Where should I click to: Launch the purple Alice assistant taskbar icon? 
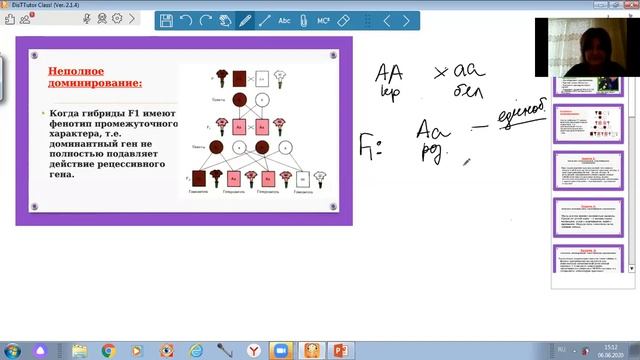40,351
